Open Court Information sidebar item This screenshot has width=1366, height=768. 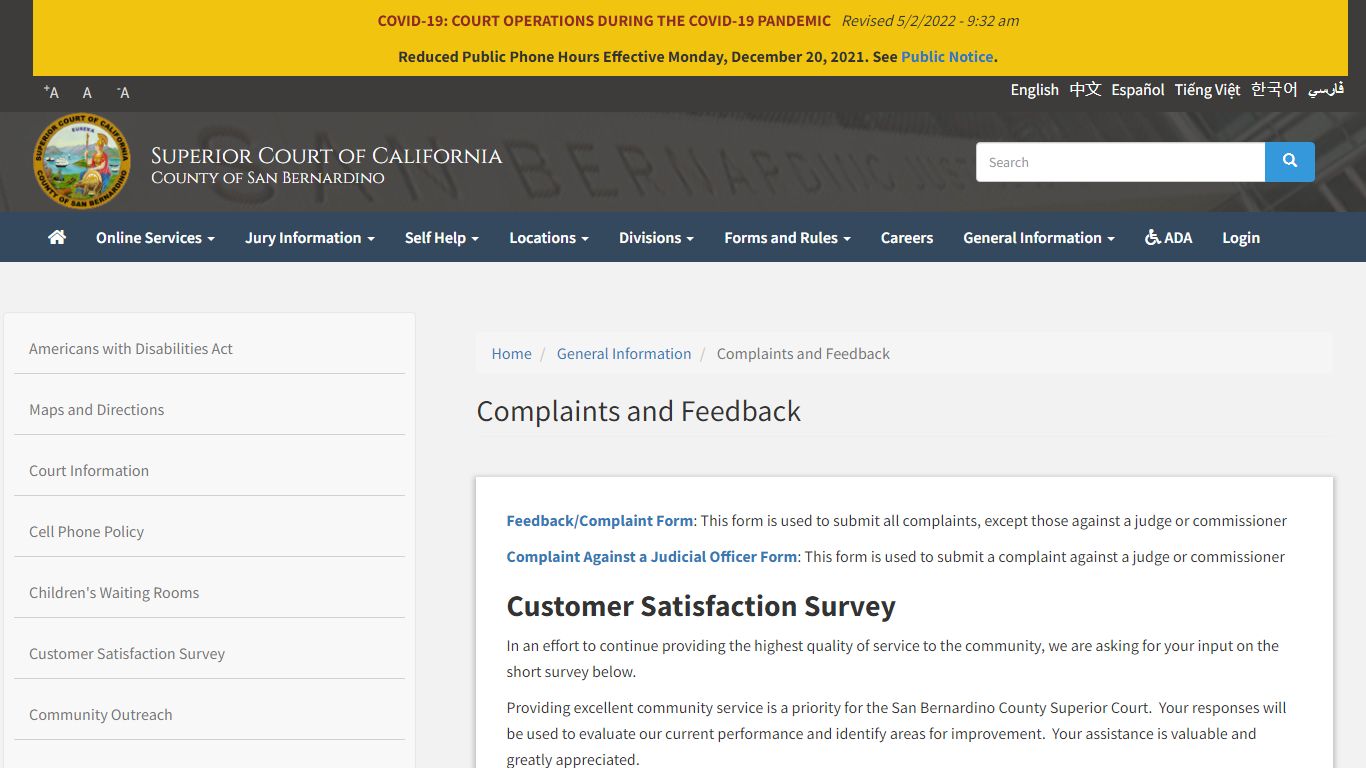coord(209,470)
